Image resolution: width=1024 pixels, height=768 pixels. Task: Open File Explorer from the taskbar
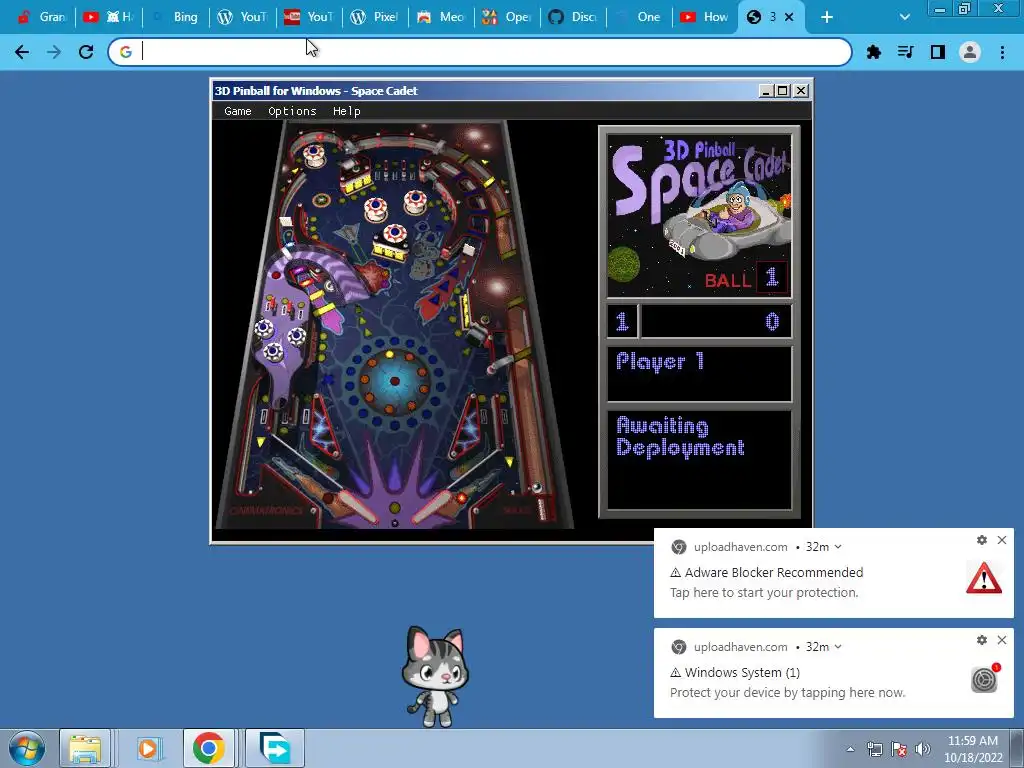click(x=85, y=748)
